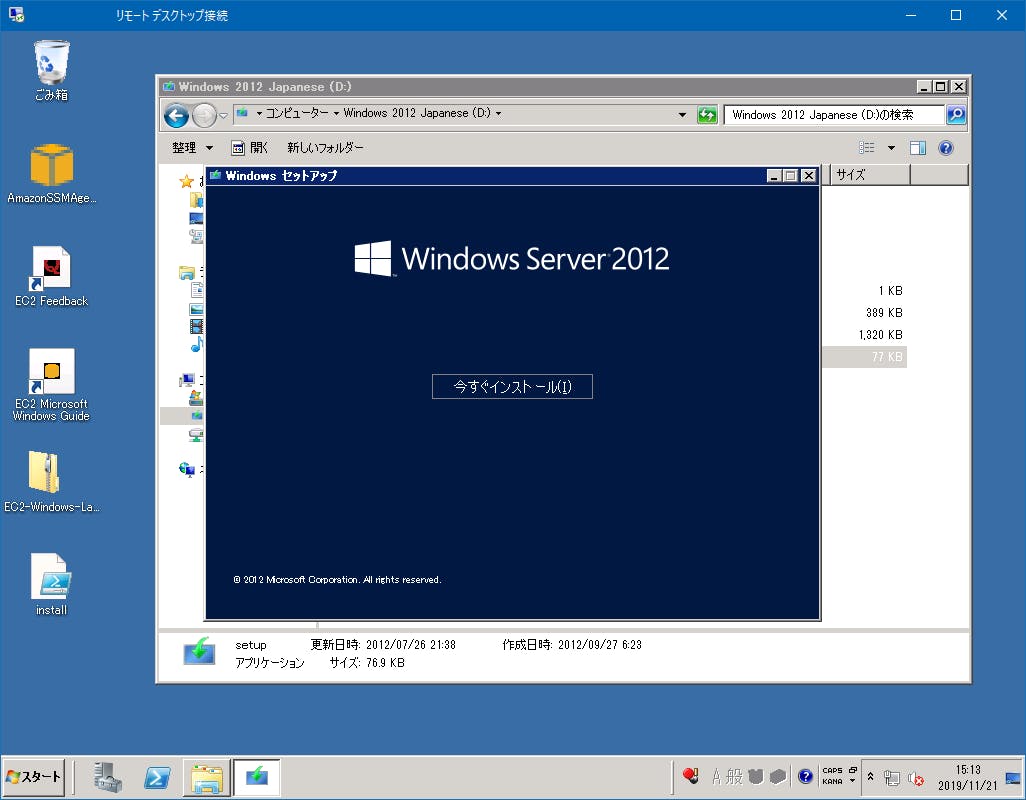
Task: Switch to Explorer folder taskbar button
Action: (x=207, y=777)
